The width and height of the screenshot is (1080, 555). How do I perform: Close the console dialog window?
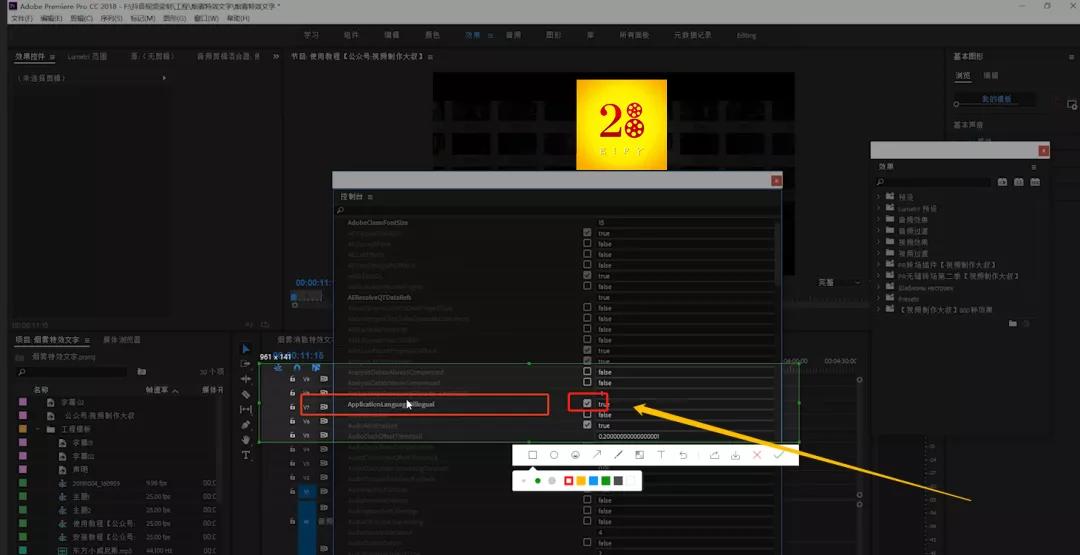776,181
